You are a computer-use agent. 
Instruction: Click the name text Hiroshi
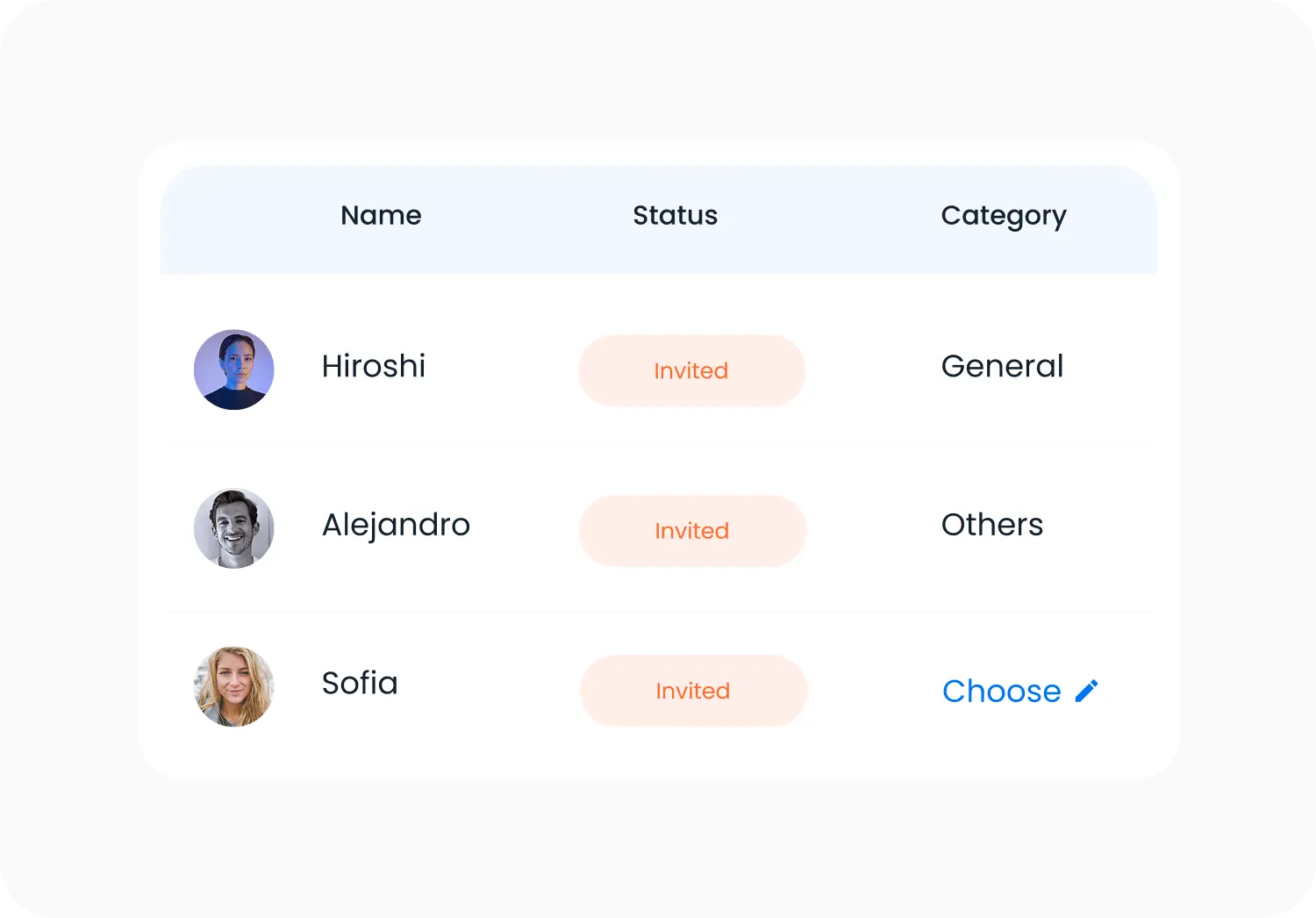374,366
